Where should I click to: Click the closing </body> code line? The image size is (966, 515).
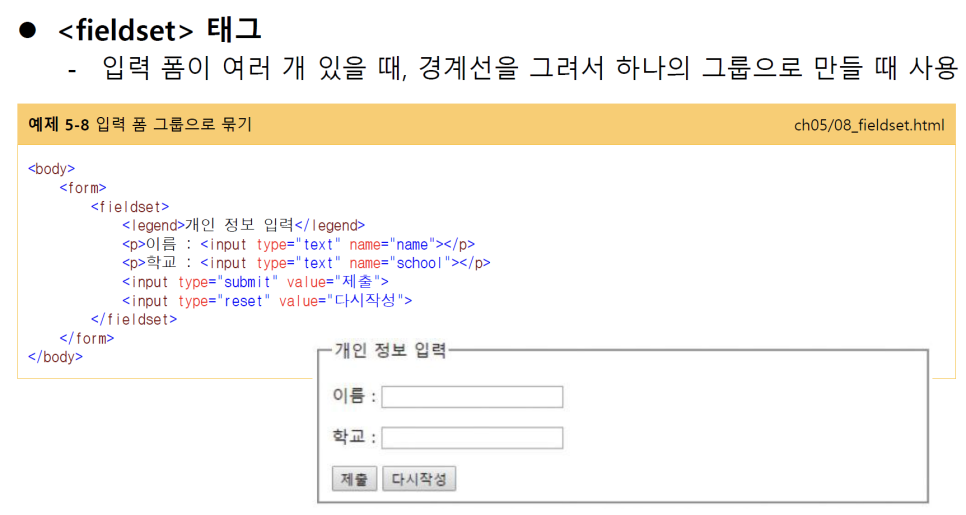(55, 357)
